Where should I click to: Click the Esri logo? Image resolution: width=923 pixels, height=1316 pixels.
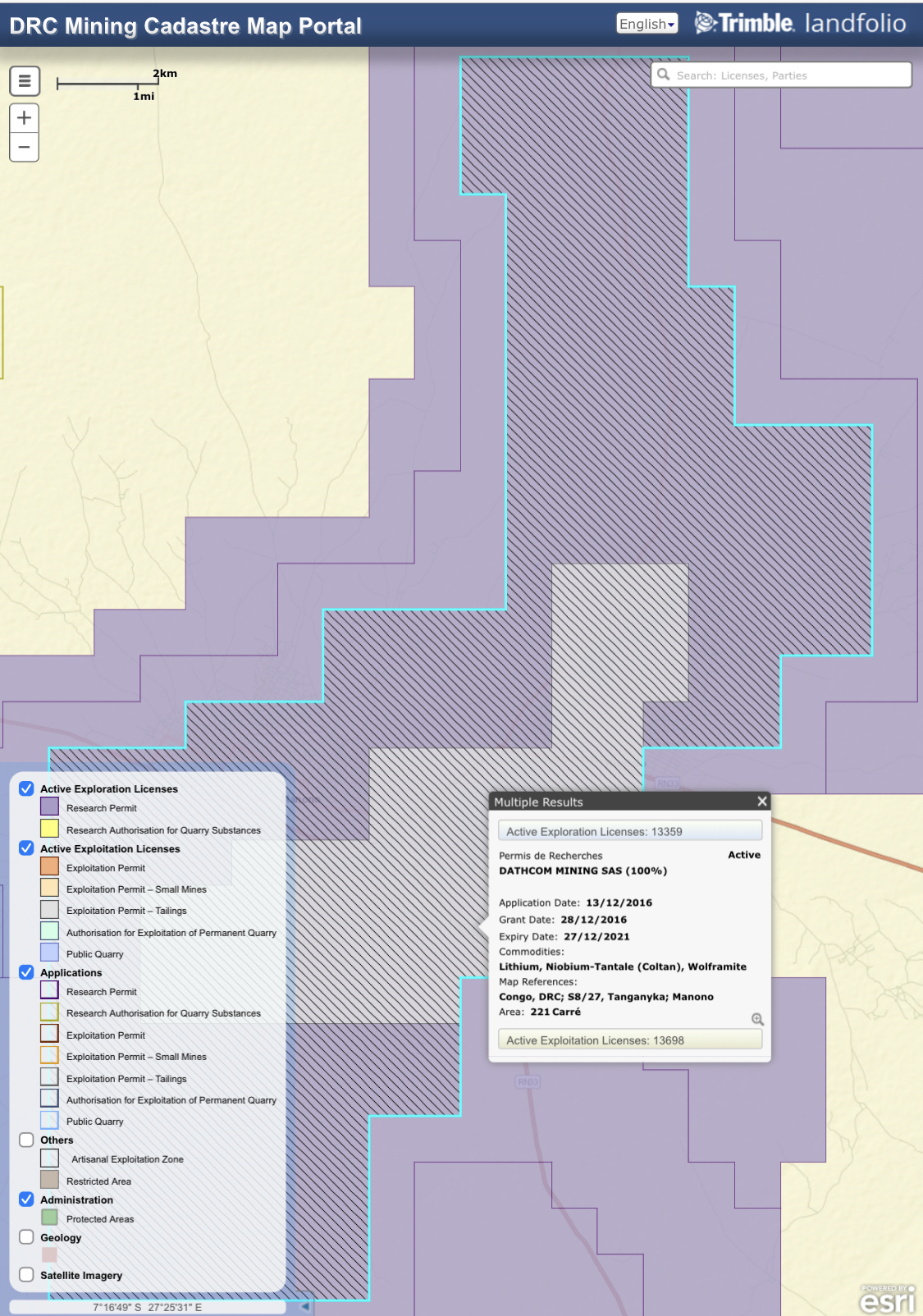[x=887, y=1300]
